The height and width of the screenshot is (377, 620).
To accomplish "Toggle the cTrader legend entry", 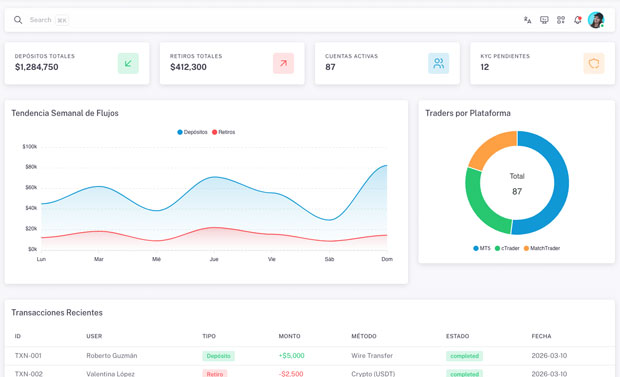I will click(507, 248).
